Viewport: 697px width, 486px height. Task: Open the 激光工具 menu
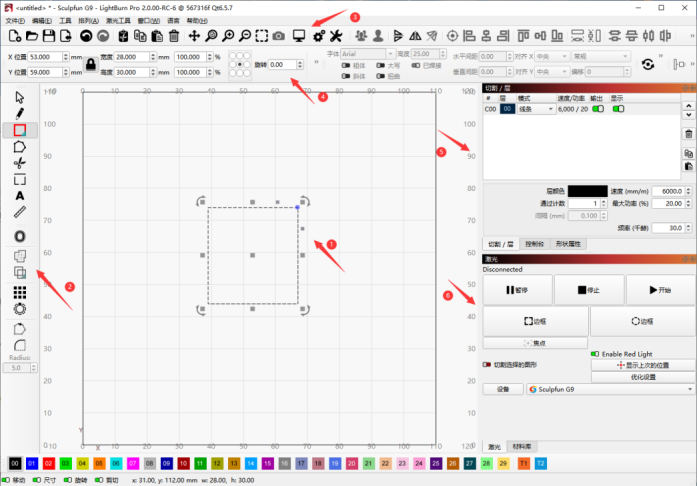click(118, 21)
